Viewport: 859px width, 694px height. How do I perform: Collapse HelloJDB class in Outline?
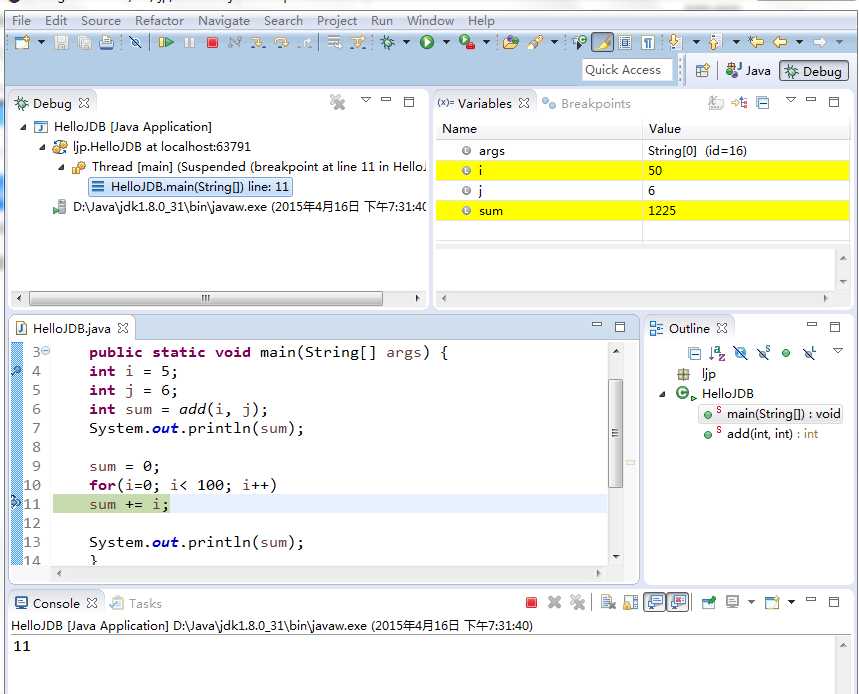[662, 394]
